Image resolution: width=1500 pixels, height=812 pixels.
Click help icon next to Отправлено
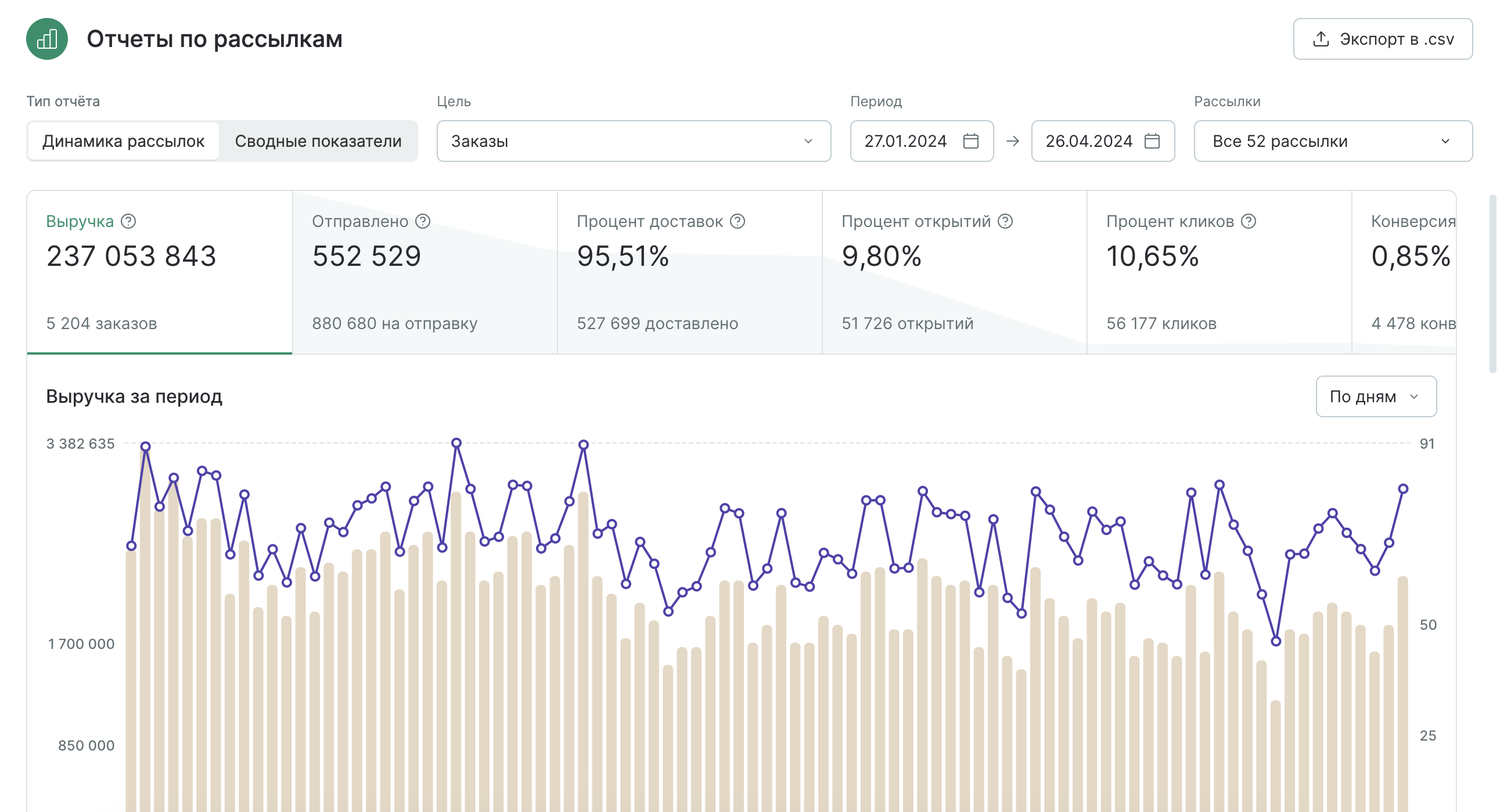423,221
